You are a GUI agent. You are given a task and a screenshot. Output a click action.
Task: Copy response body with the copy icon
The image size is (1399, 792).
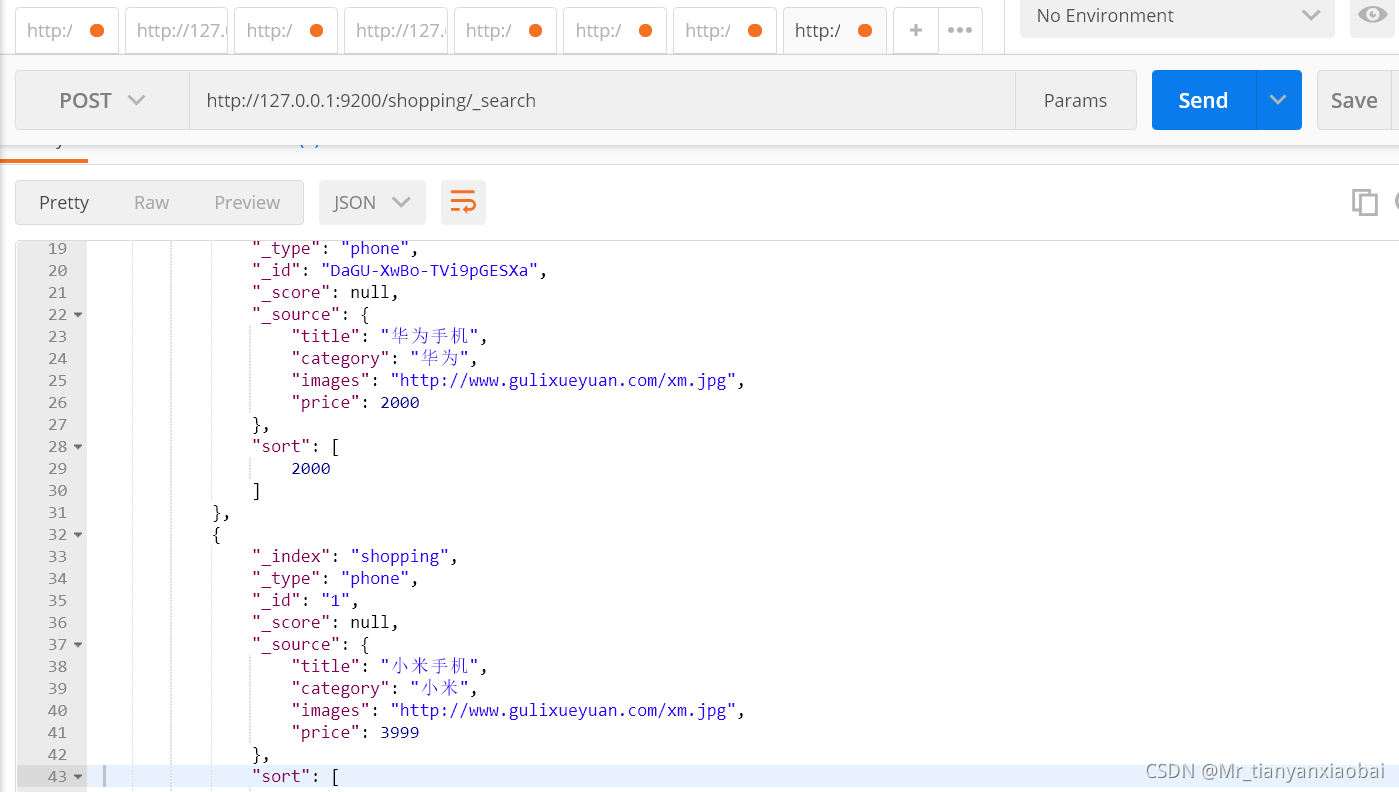[1365, 202]
